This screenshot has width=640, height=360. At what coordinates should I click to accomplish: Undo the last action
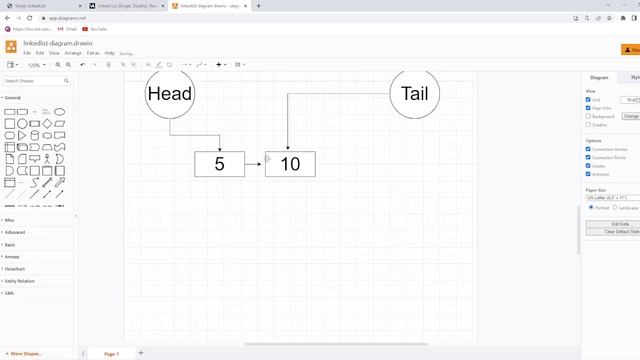(83, 64)
